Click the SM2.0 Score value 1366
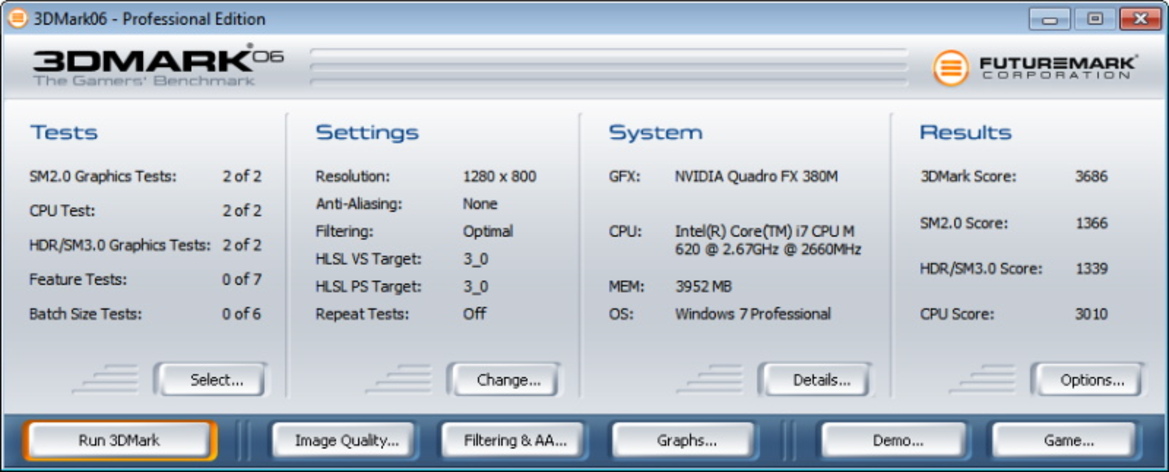1169x472 pixels. pos(1091,223)
